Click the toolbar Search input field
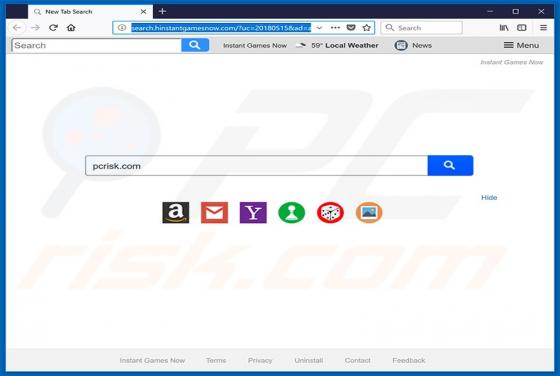Viewport: 560px width, 376px height. click(x=96, y=45)
